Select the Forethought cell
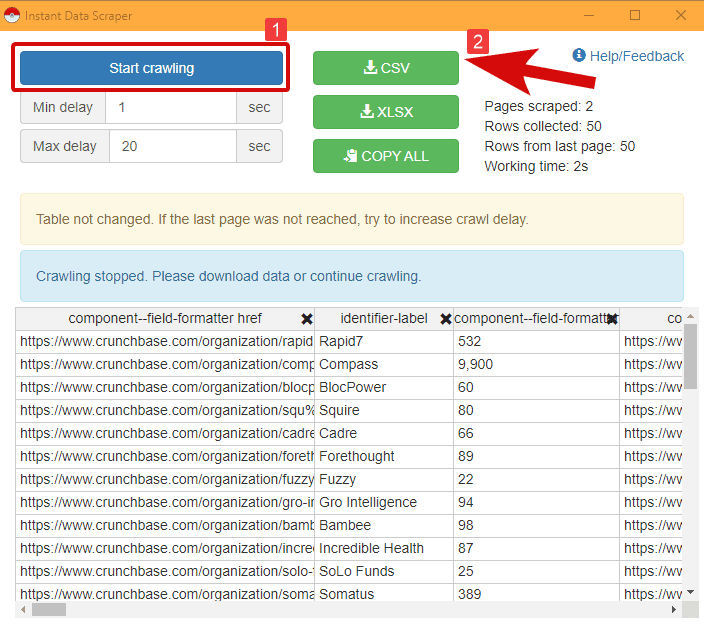This screenshot has width=704, height=642. [384, 456]
